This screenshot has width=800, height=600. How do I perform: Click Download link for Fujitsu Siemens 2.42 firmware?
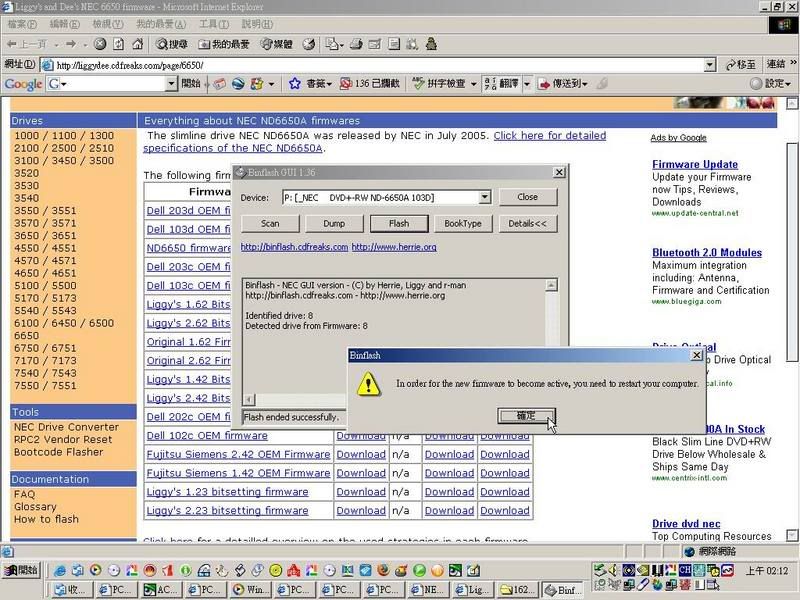tap(361, 454)
